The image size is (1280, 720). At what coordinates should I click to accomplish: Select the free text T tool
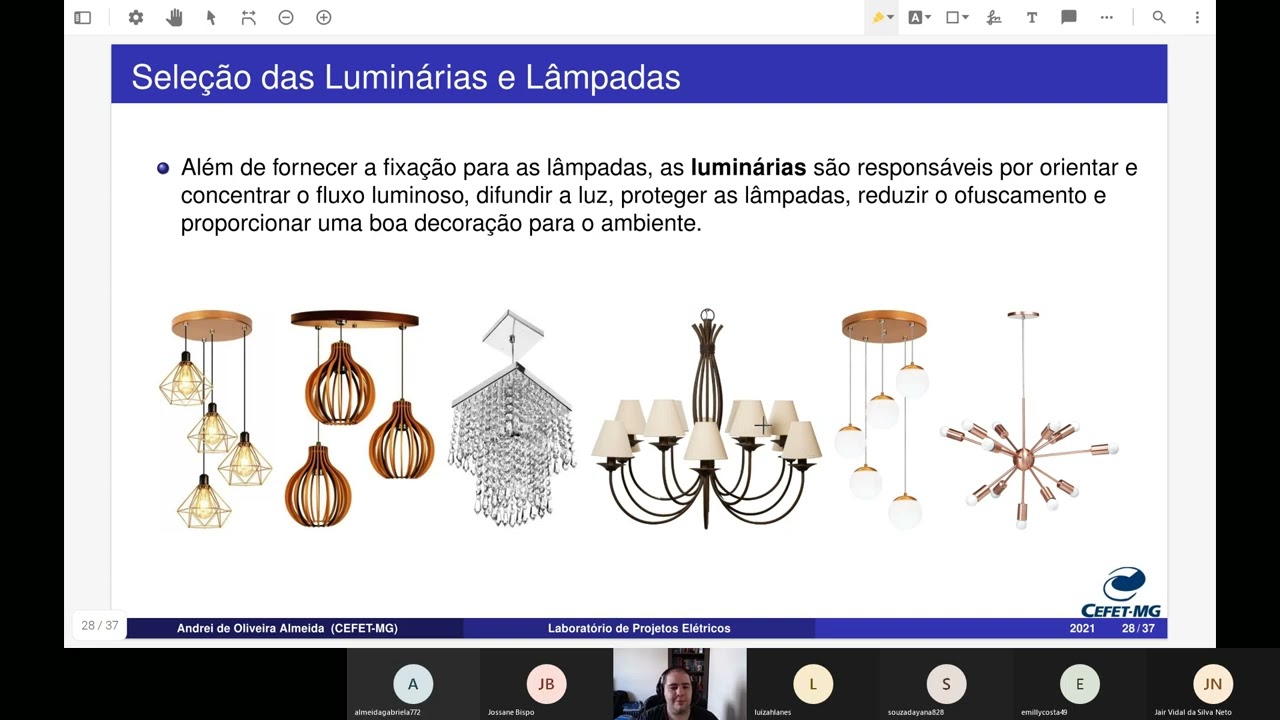pos(1032,17)
